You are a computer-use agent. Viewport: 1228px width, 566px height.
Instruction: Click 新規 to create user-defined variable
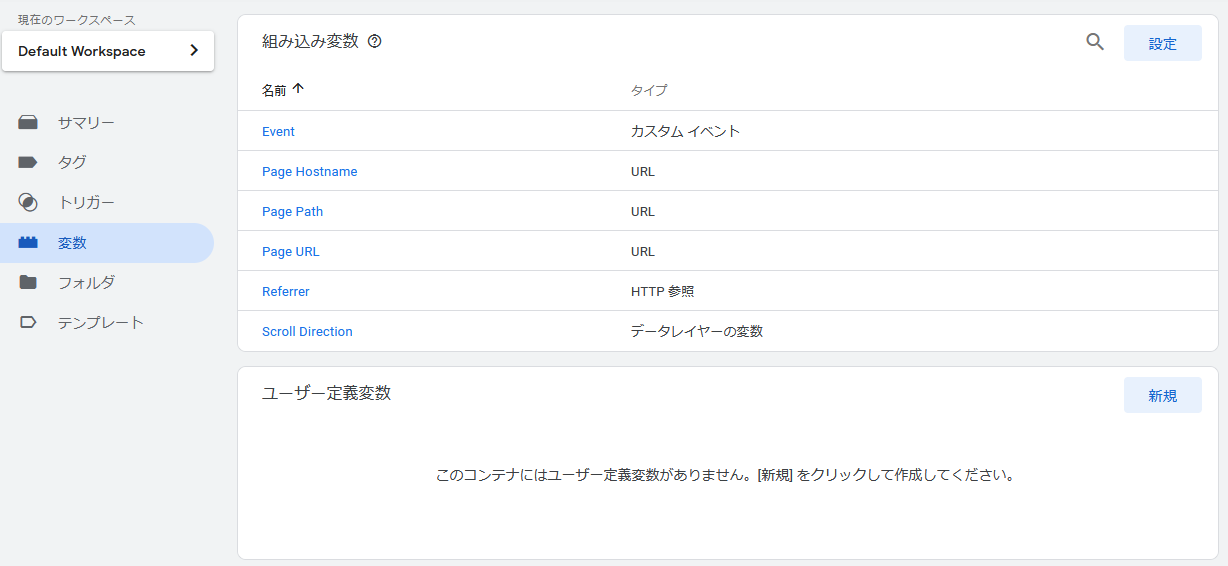click(1163, 396)
